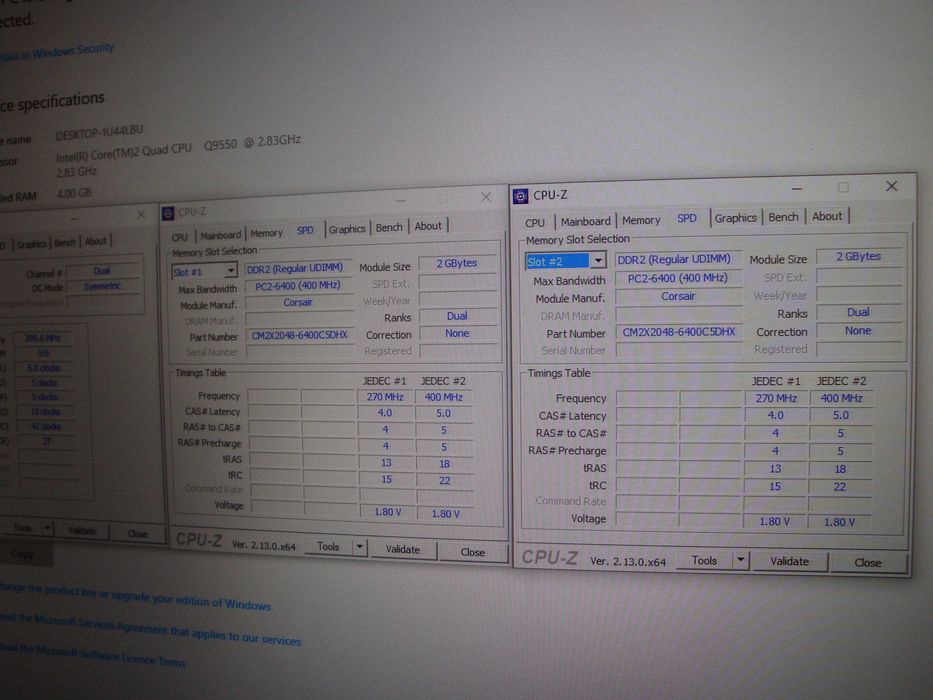Image resolution: width=933 pixels, height=700 pixels.
Task: Click JEDEC #1 CAS# Latency 4.0 in right window
Action: click(776, 415)
